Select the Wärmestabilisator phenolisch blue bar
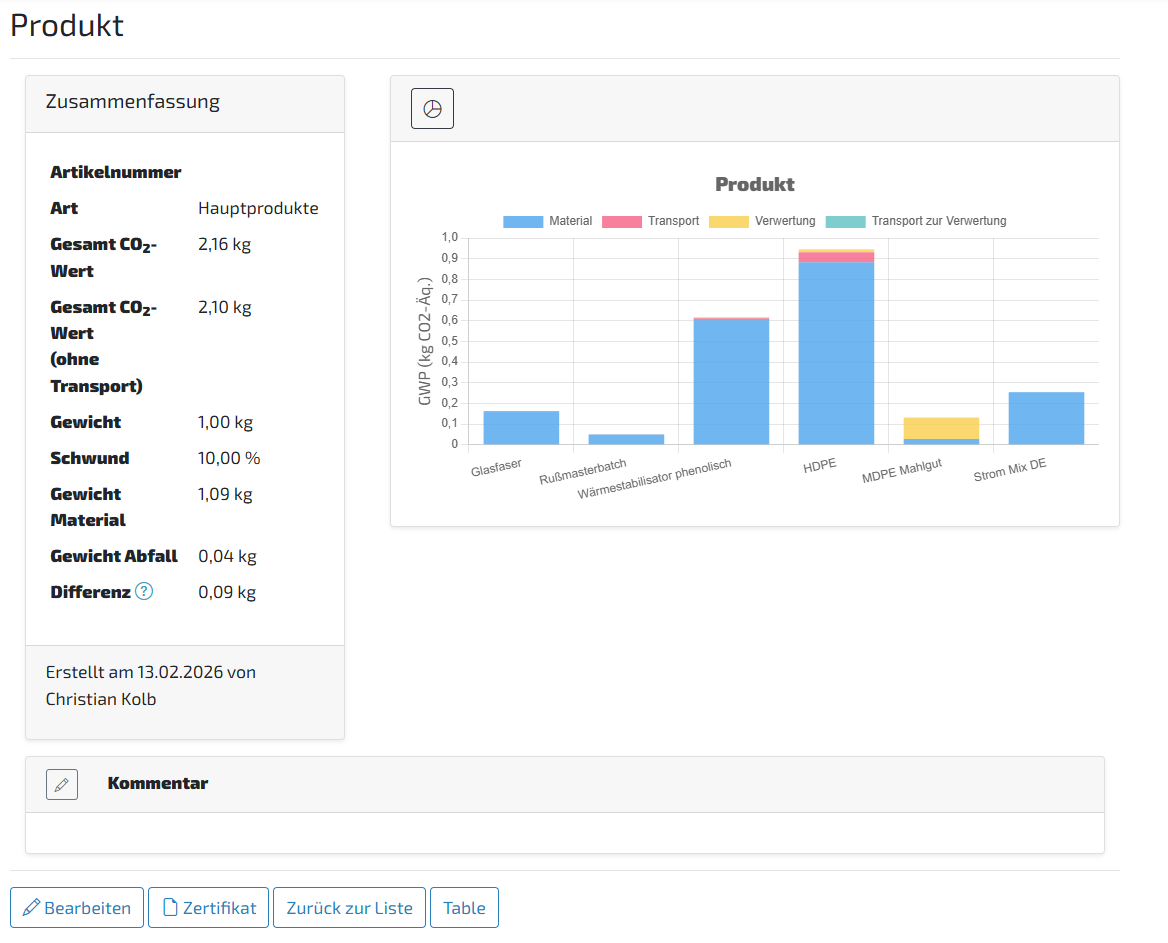 (731, 382)
